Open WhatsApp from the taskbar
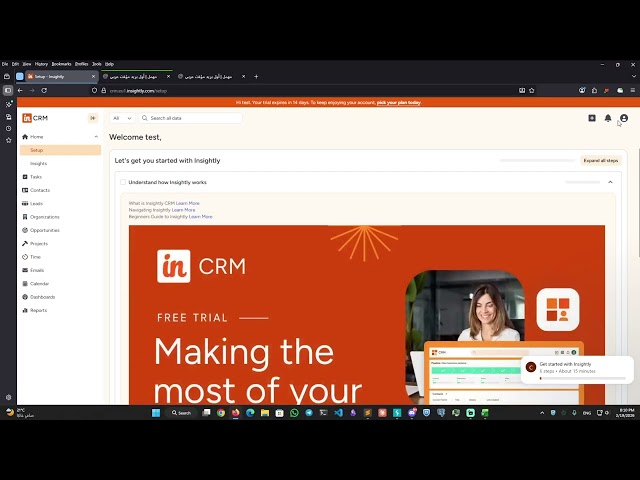This screenshot has height=480, width=640. (294, 413)
